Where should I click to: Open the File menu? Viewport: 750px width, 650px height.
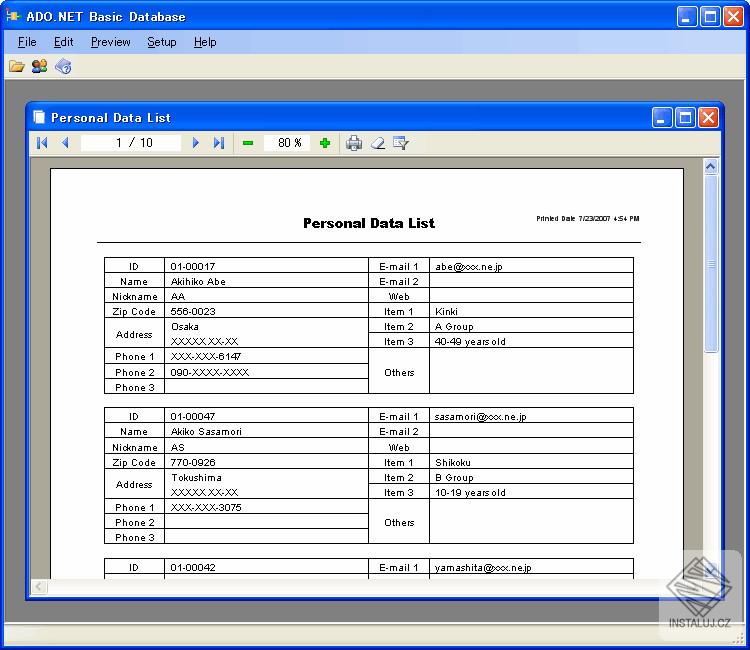(27, 42)
